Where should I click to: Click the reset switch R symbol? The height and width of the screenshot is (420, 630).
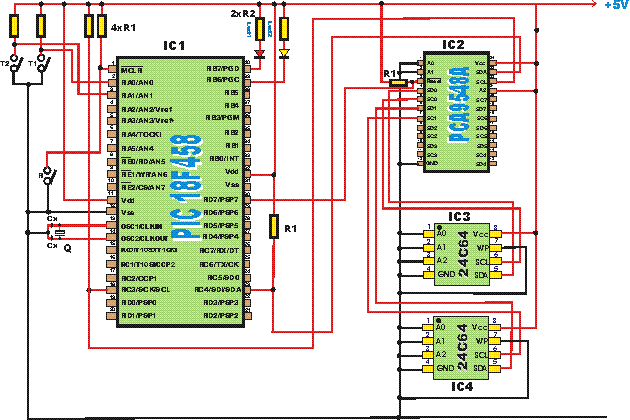pyautogui.click(x=49, y=175)
